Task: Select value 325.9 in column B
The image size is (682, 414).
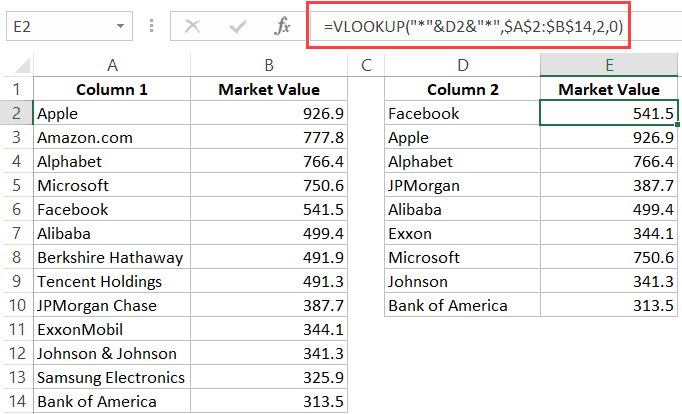Action: [269, 377]
